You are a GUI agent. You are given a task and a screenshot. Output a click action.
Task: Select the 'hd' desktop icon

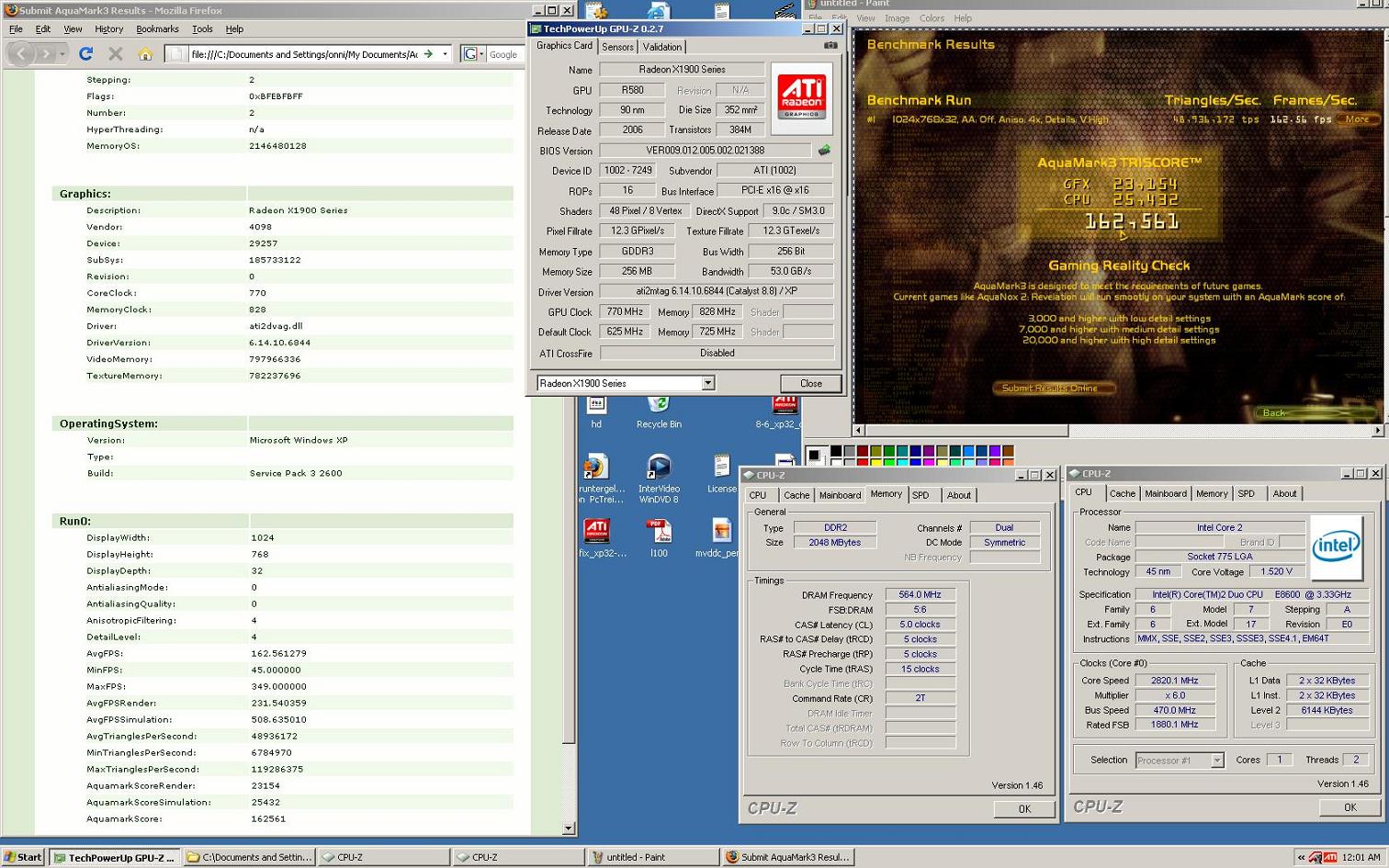click(x=596, y=411)
